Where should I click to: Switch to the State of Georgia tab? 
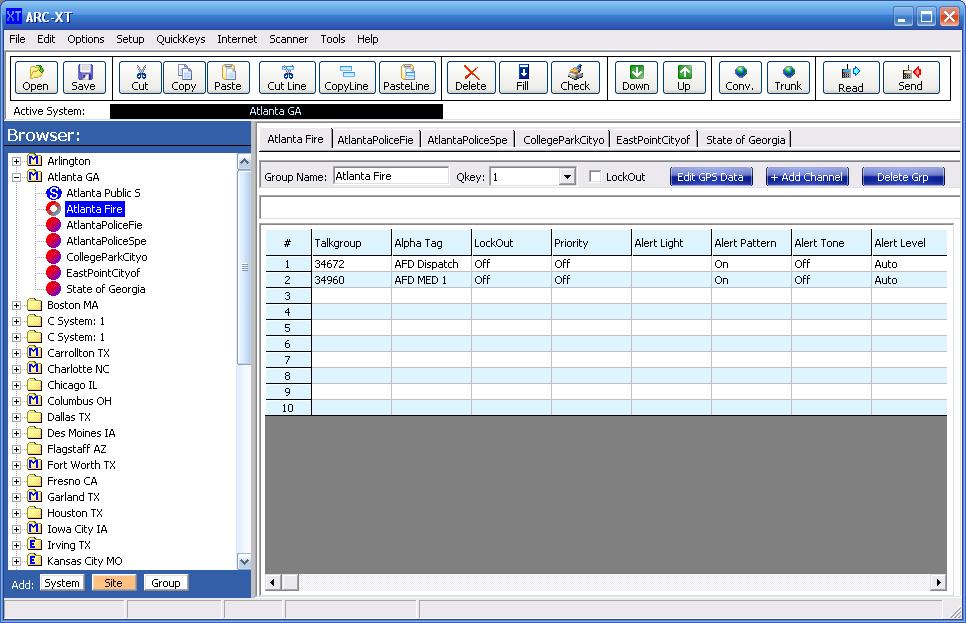[x=745, y=140]
